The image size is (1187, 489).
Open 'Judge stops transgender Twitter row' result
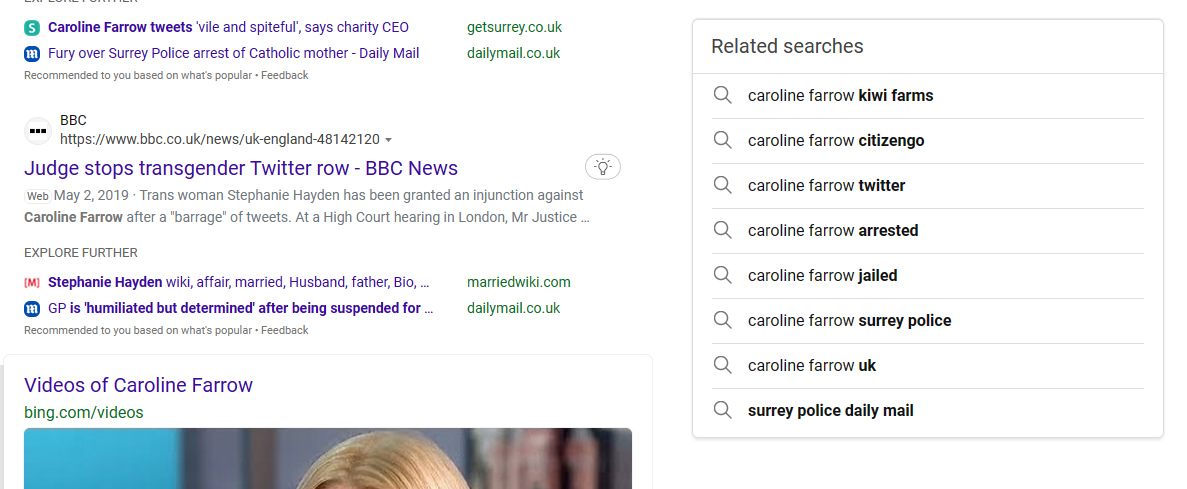pos(241,167)
